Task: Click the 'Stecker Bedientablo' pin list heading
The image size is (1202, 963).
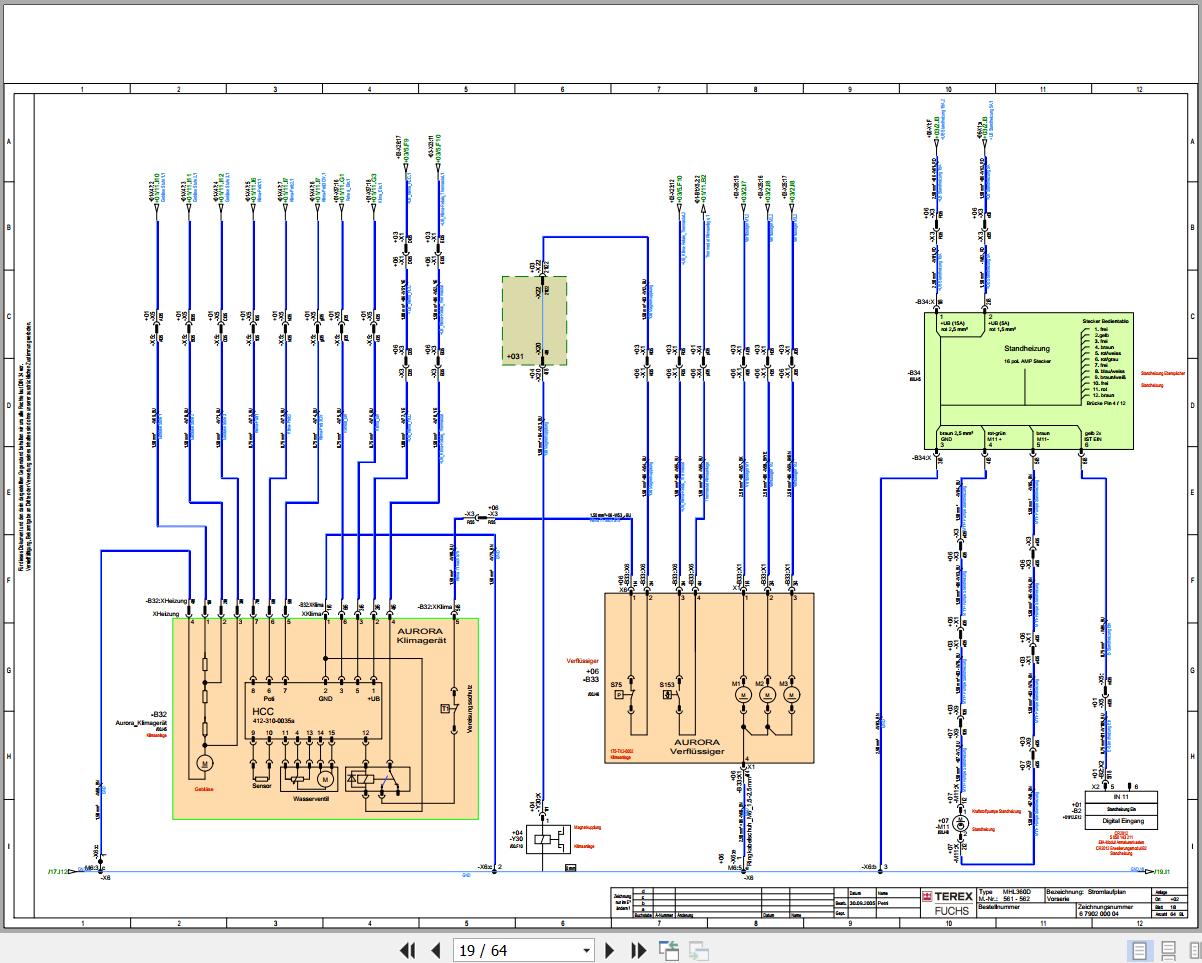Action: coord(1106,321)
